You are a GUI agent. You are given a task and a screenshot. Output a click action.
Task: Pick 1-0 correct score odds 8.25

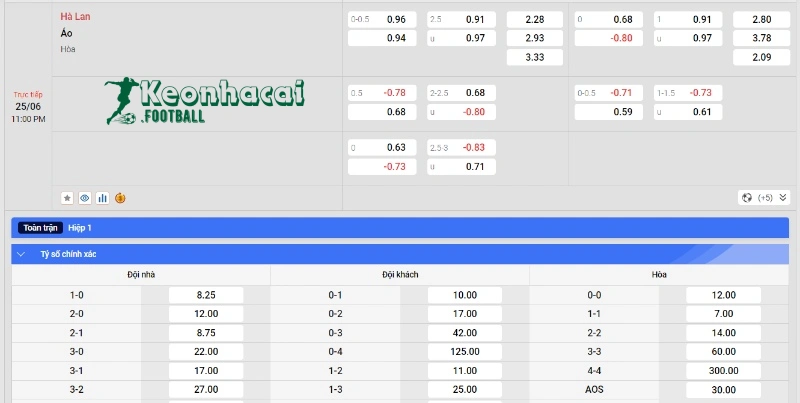(x=206, y=295)
